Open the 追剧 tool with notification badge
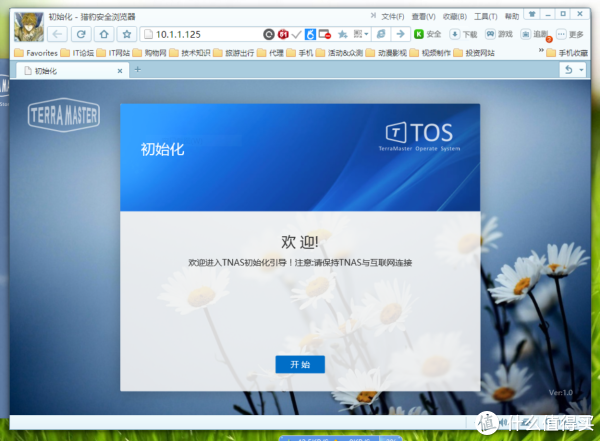The width and height of the screenshot is (600, 441). pyautogui.click(x=536, y=35)
